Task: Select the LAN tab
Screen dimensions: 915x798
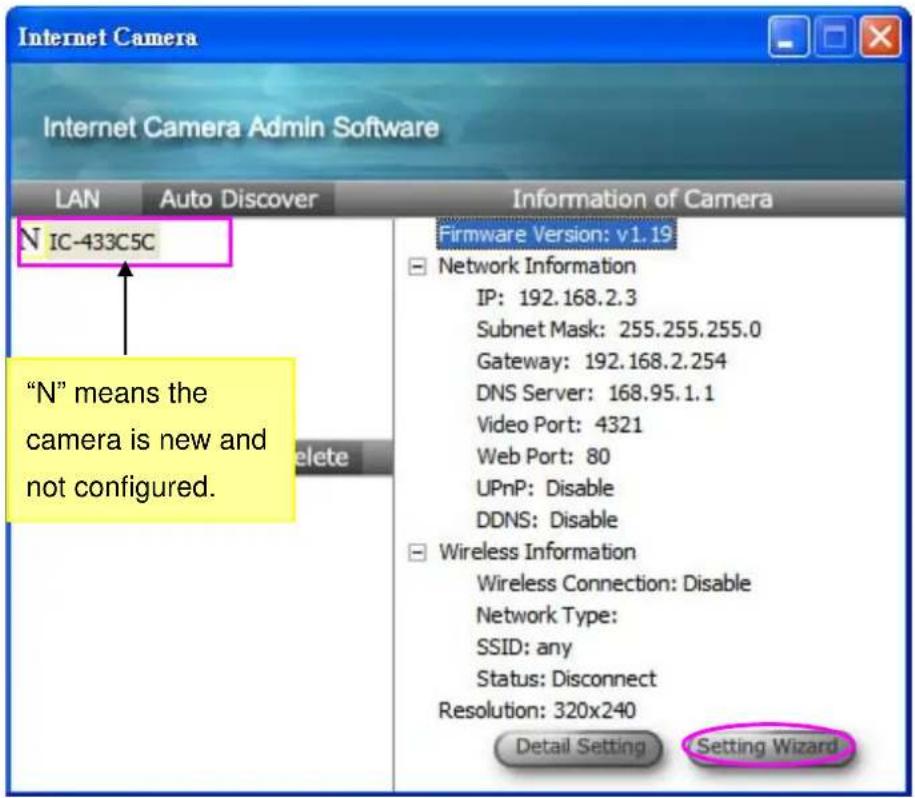Action: point(77,199)
